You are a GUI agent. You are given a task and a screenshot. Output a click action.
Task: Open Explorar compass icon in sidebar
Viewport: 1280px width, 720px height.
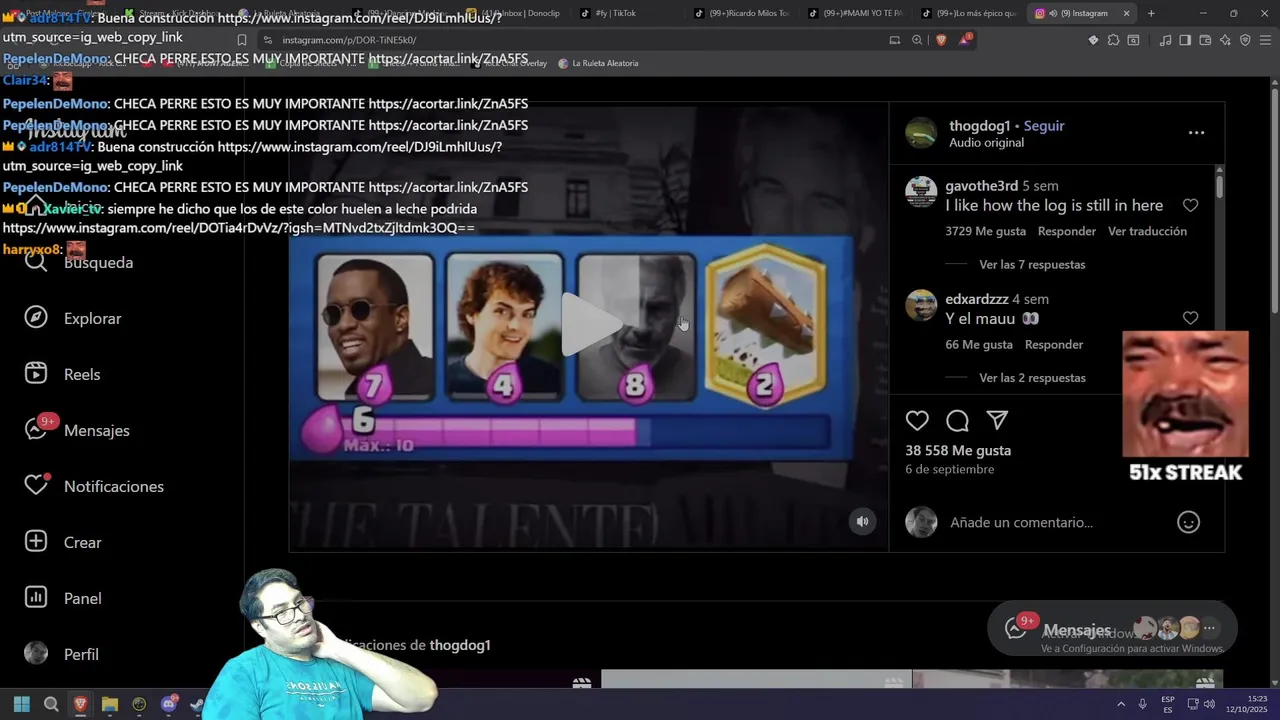click(36, 317)
